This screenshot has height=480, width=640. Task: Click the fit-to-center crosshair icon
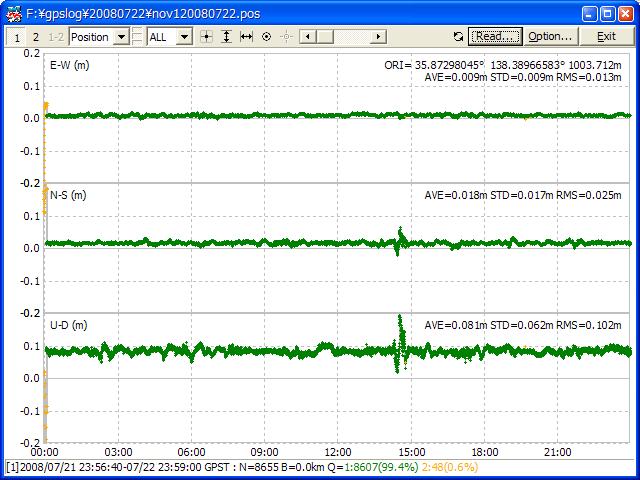coord(207,37)
